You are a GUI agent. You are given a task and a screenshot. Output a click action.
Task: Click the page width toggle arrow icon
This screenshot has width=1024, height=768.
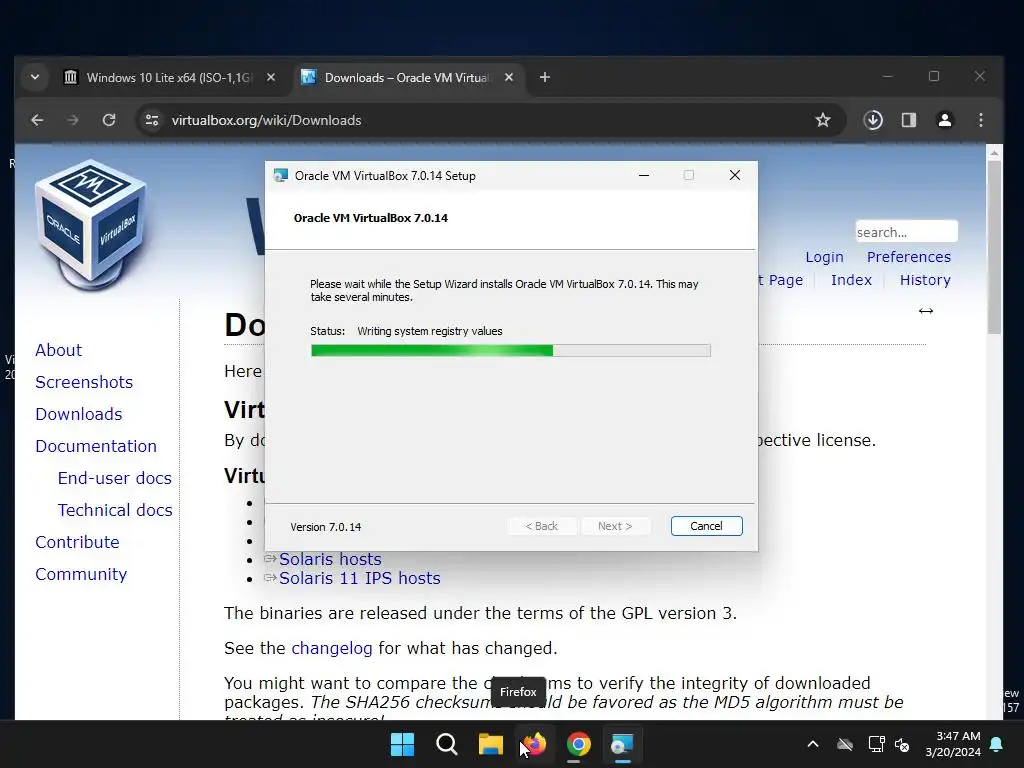tap(925, 311)
